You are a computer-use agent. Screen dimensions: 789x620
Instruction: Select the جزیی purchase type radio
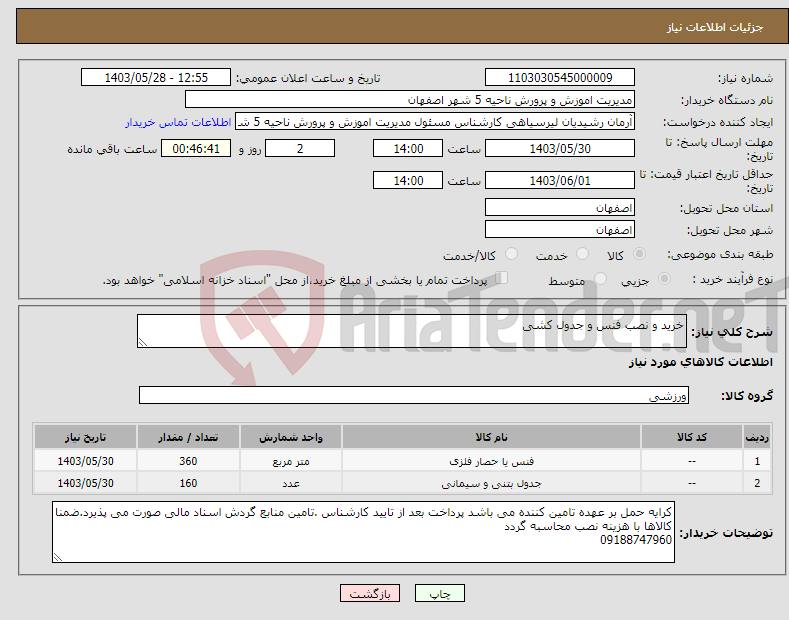(664, 278)
